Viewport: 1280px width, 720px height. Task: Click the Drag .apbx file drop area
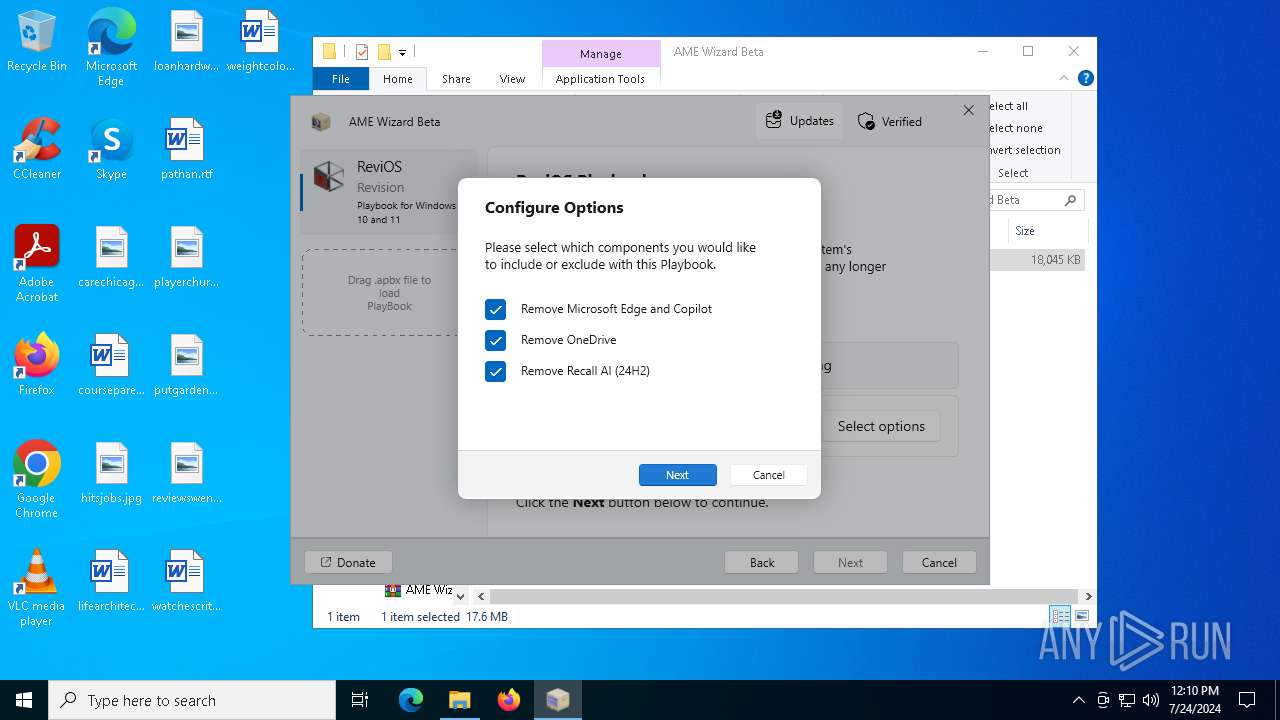pos(389,293)
